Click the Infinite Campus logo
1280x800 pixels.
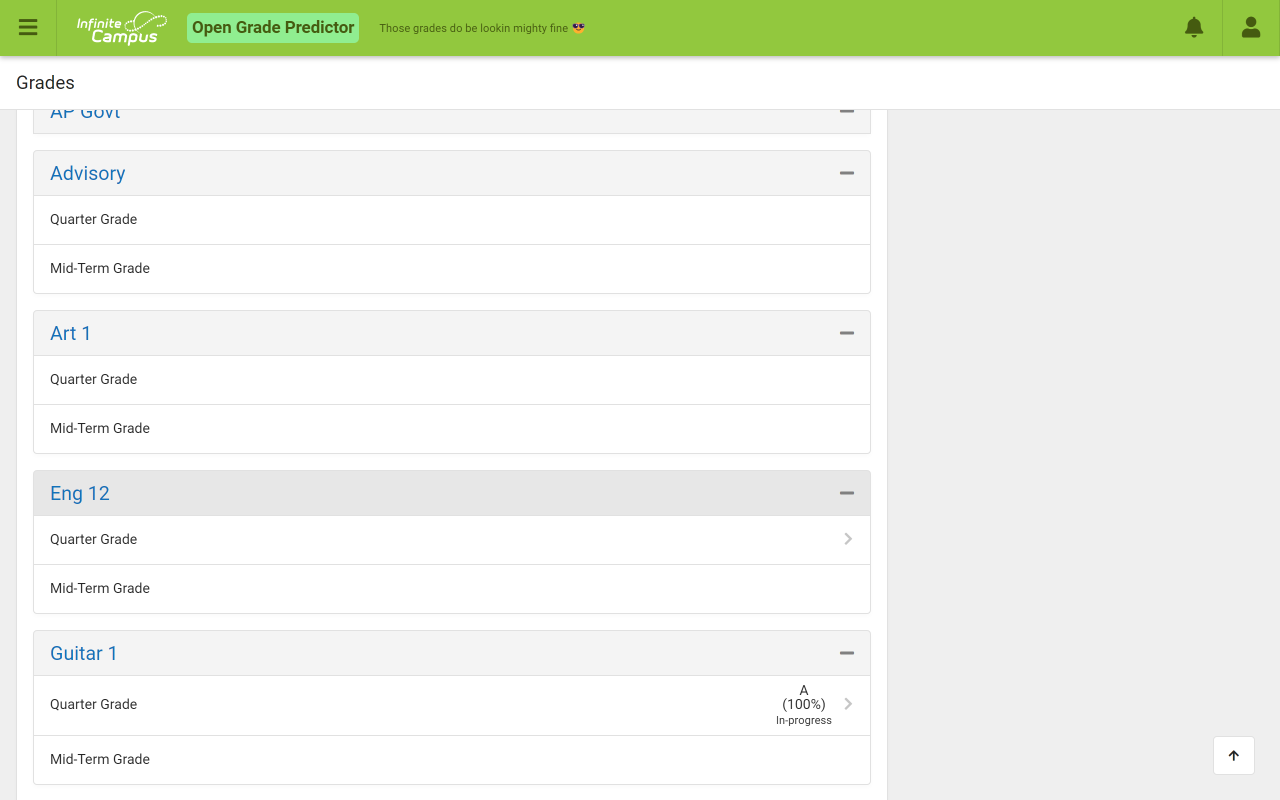[121, 28]
